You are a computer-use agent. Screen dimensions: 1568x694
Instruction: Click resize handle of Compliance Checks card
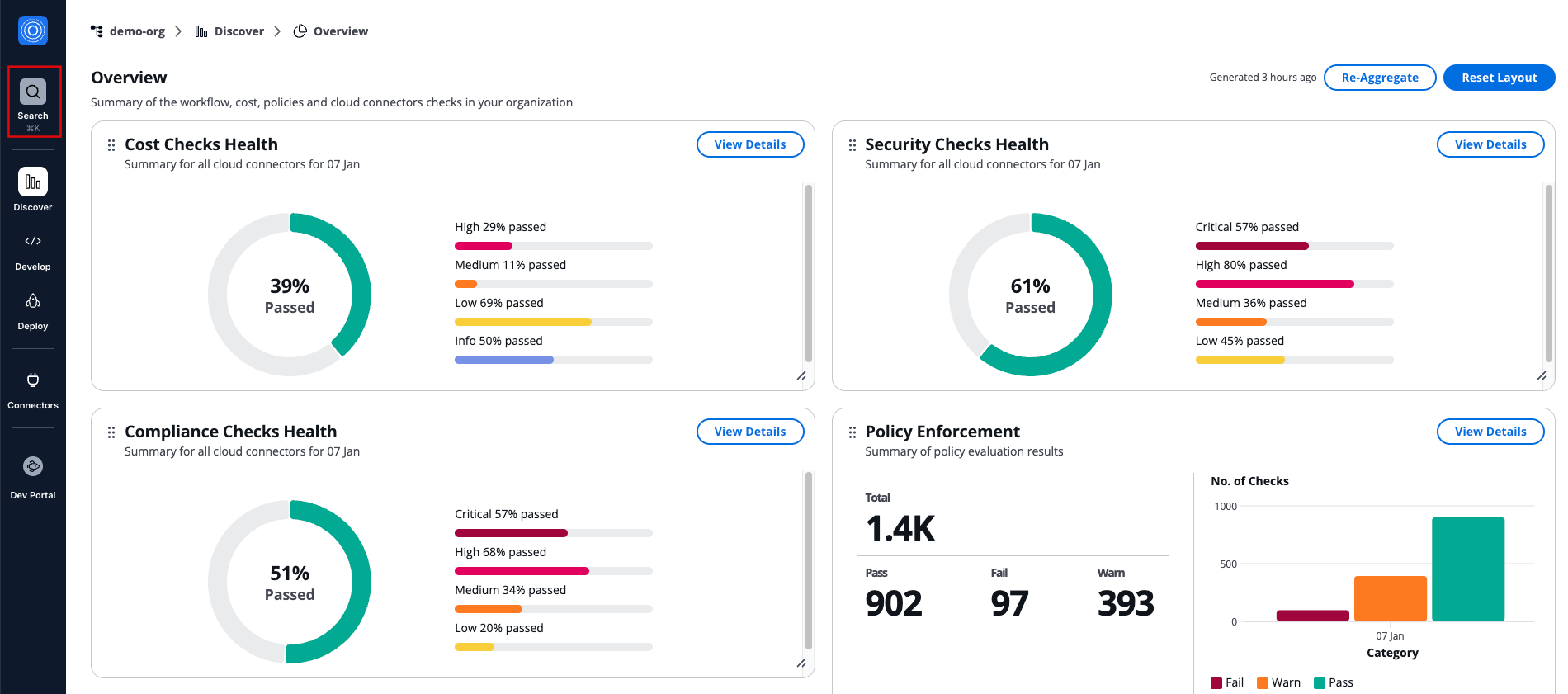point(801,663)
